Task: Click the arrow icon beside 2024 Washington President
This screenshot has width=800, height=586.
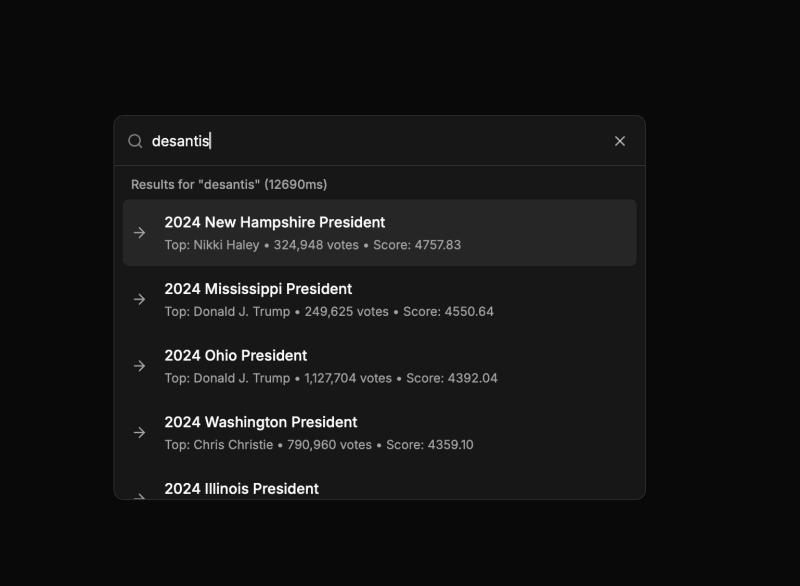Action: (x=139, y=432)
